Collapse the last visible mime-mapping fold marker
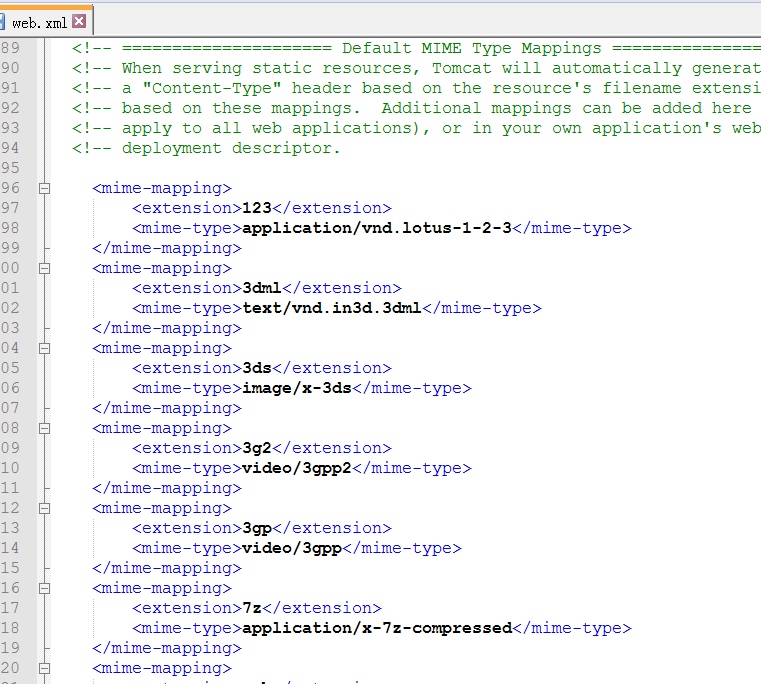Image resolution: width=761 pixels, height=684 pixels. coord(44,668)
